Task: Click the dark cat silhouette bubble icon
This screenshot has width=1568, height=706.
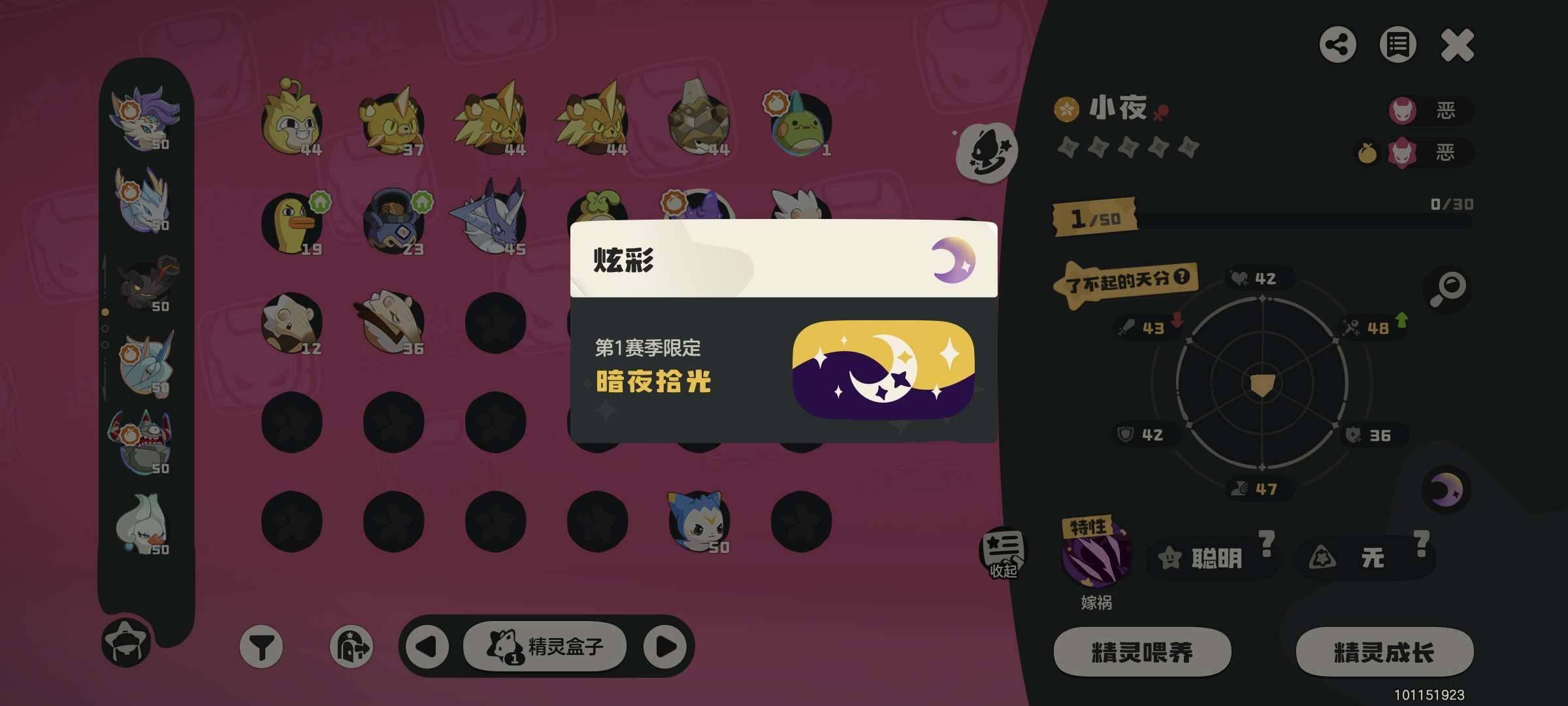Action: (x=987, y=152)
